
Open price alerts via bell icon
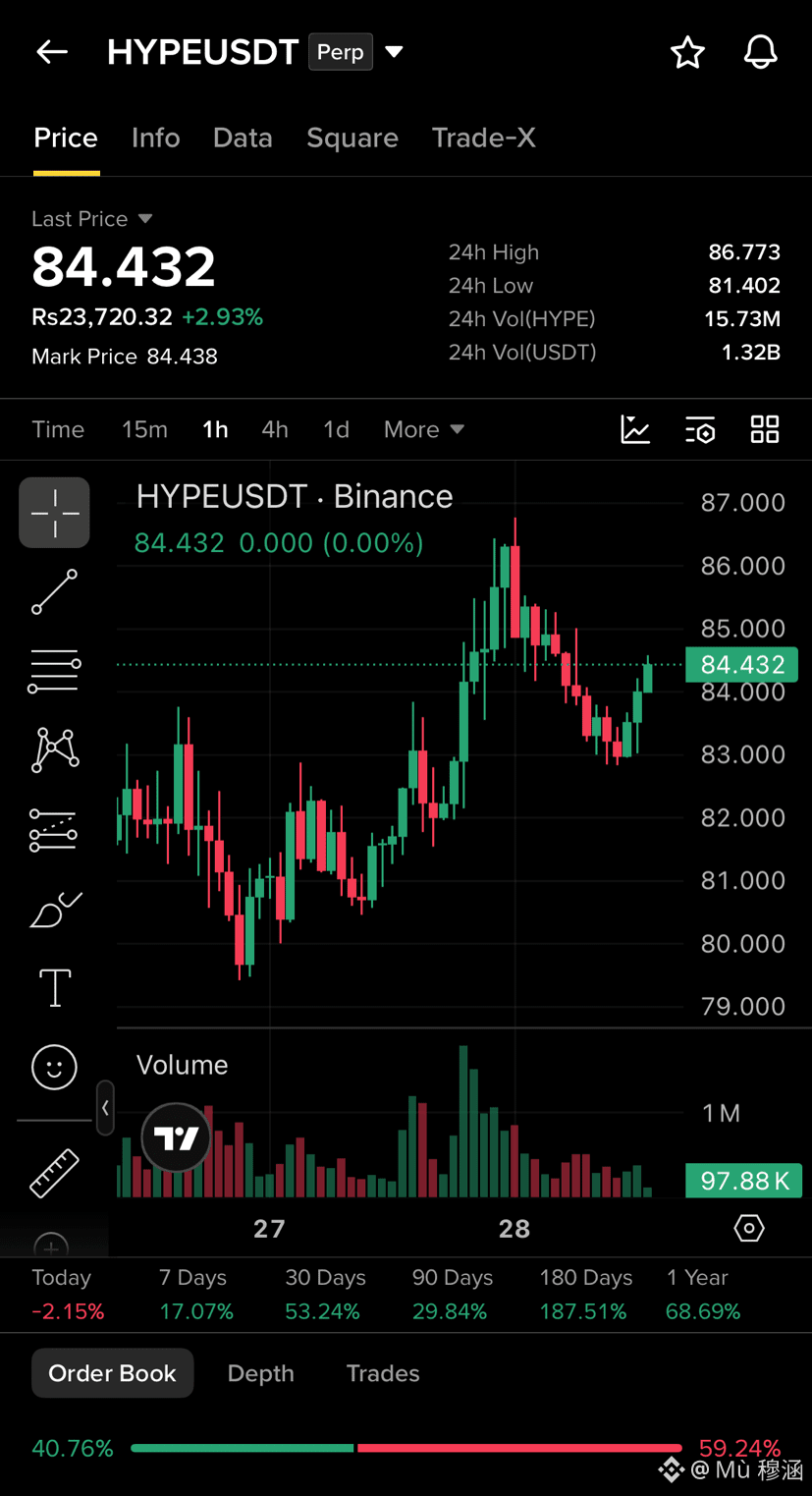coord(760,52)
